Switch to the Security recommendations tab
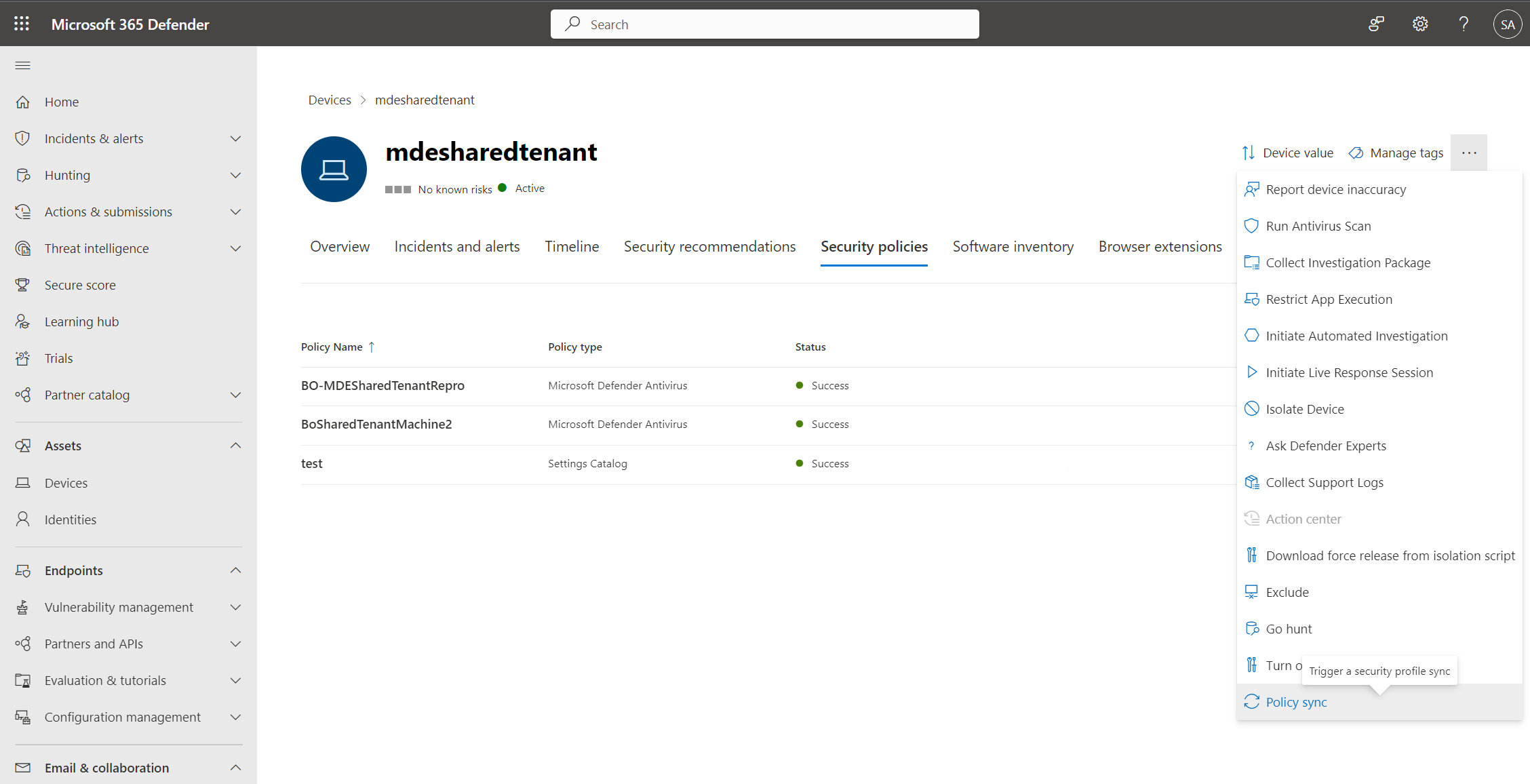Image resolution: width=1530 pixels, height=784 pixels. coord(710,245)
